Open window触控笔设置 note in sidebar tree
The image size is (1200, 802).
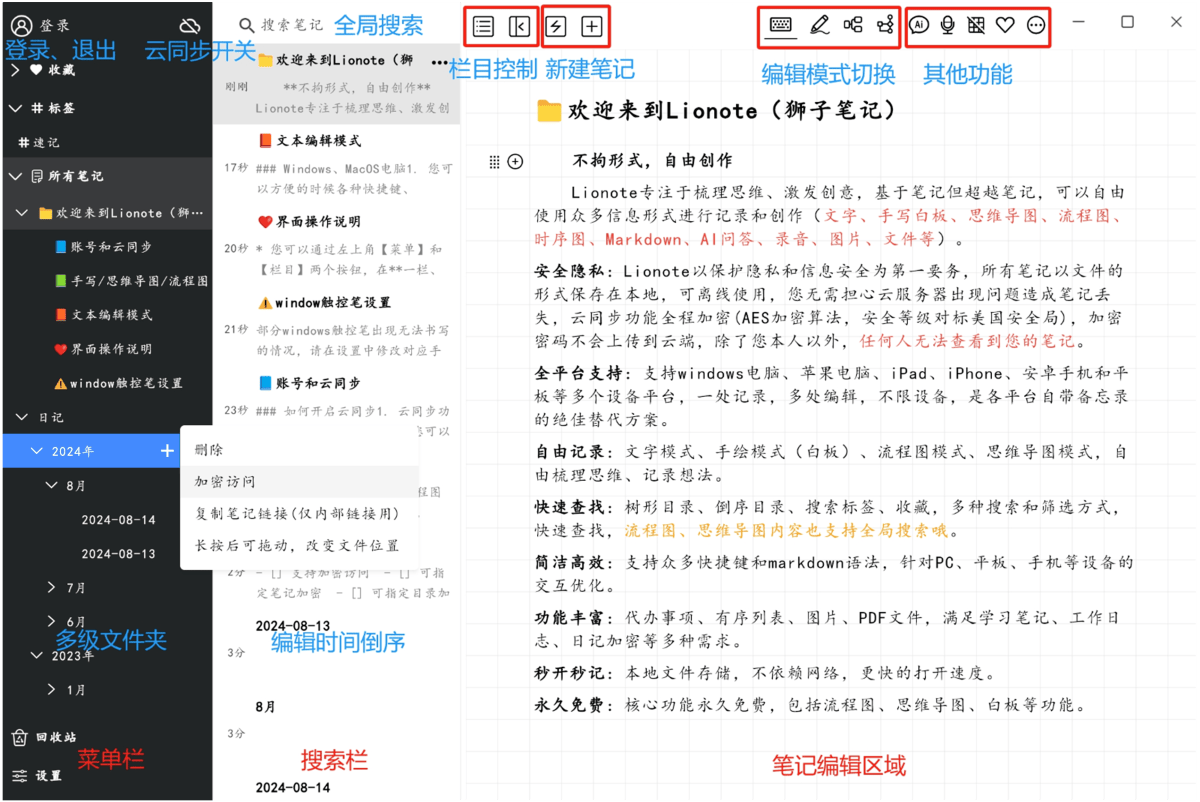118,383
